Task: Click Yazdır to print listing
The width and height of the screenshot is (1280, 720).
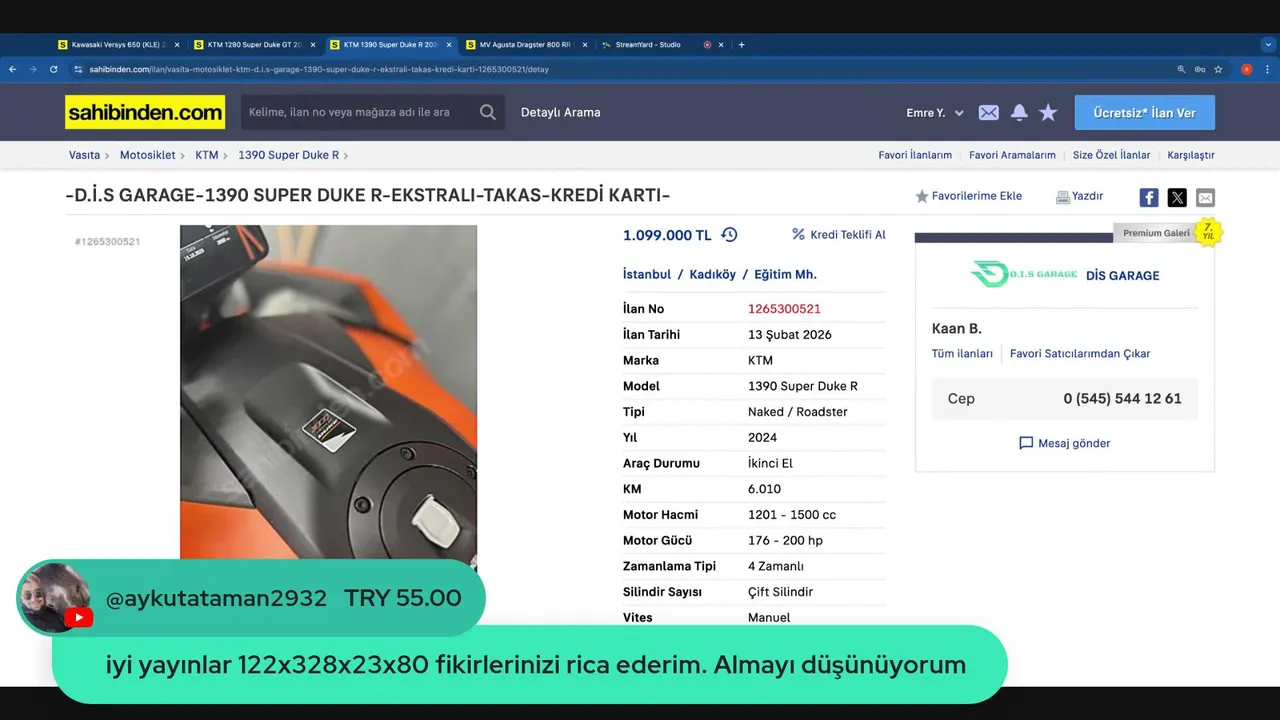Action: coord(1080,196)
